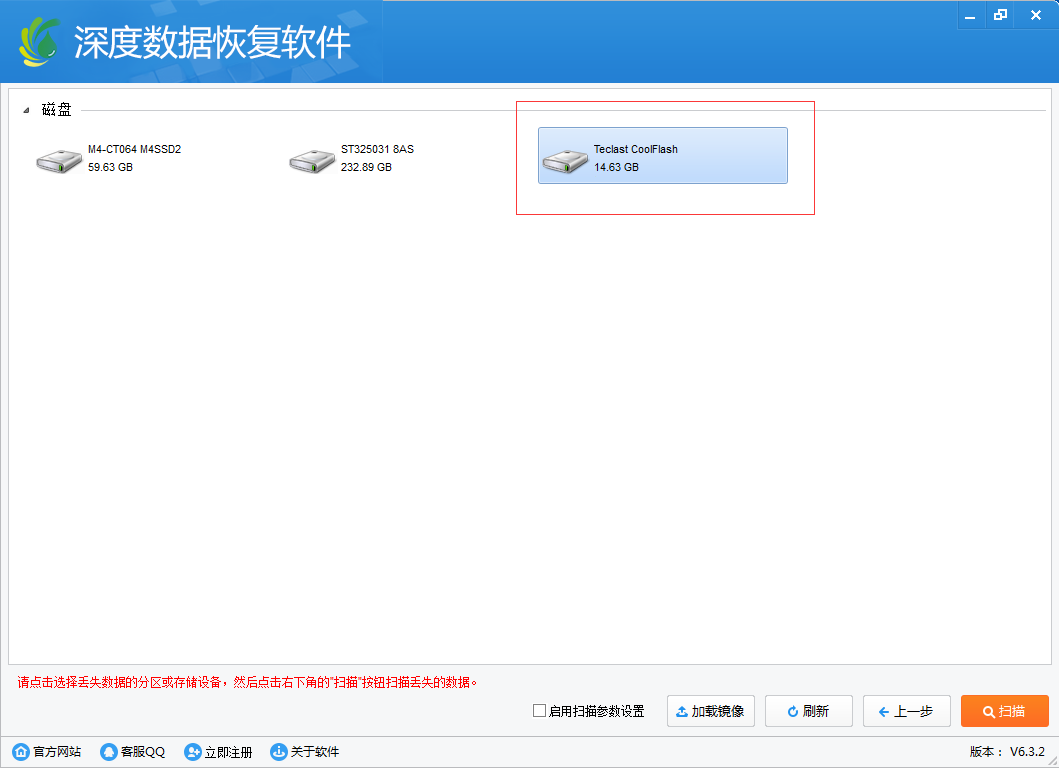Click the register user icon
Image resolution: width=1059 pixels, height=768 pixels.
(192, 752)
